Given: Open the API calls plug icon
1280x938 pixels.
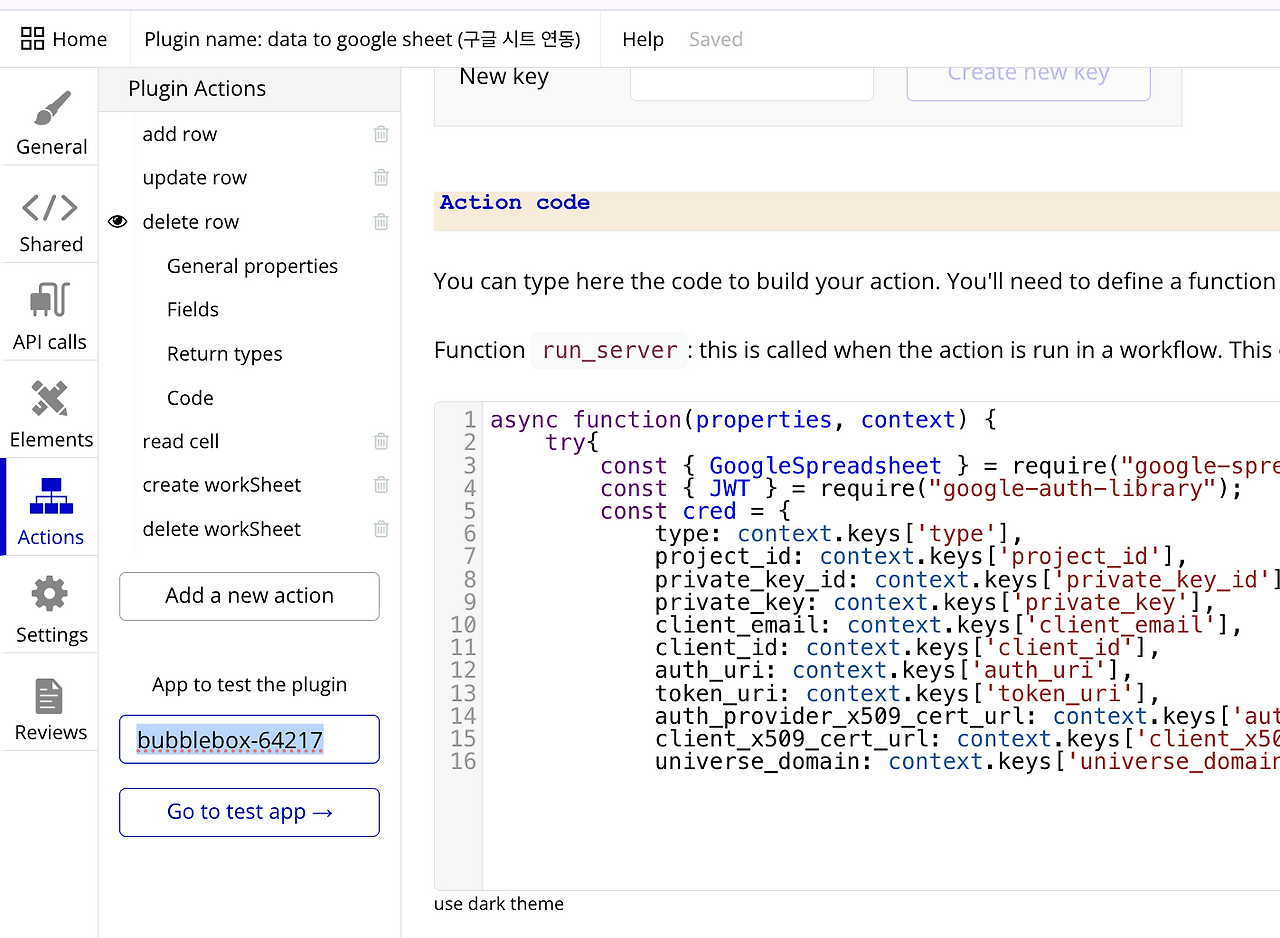Looking at the screenshot, I should (49, 299).
